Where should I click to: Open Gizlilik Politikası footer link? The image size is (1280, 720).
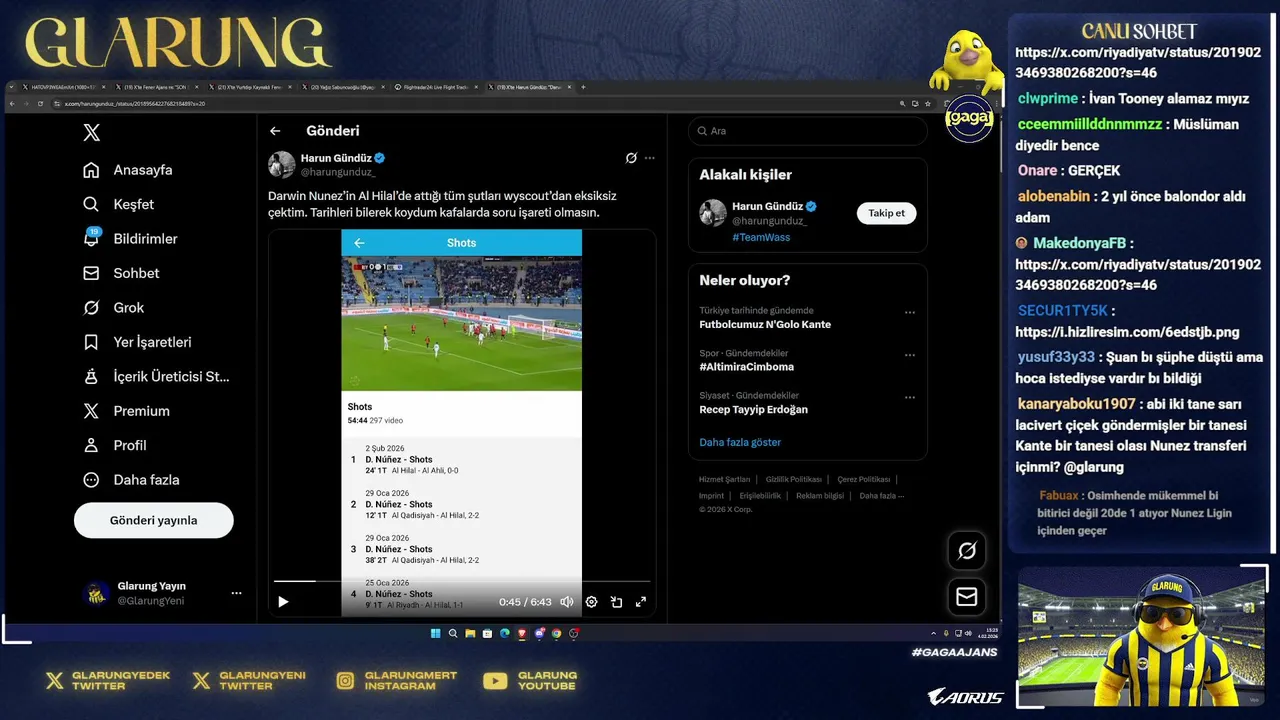click(794, 479)
